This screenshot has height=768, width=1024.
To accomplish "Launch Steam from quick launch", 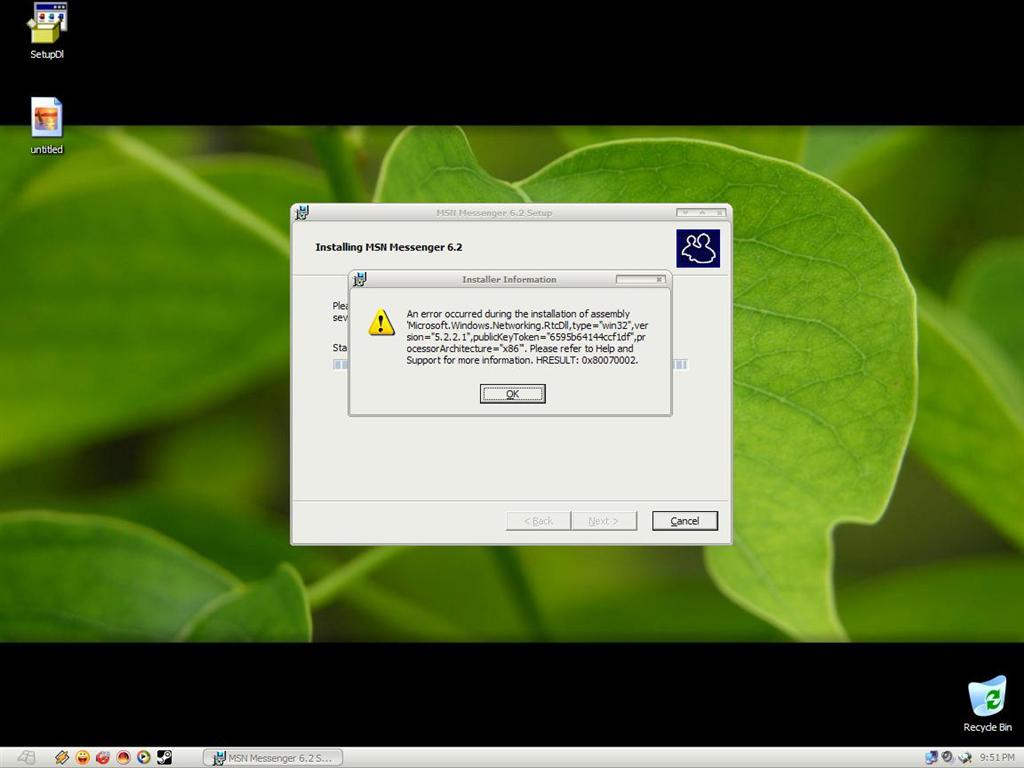I will tap(164, 758).
